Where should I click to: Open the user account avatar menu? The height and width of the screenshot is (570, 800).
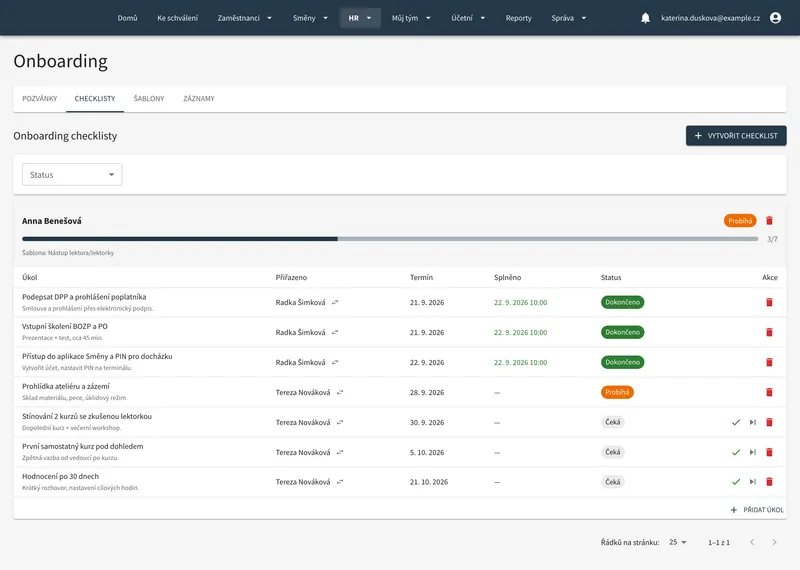(x=775, y=18)
